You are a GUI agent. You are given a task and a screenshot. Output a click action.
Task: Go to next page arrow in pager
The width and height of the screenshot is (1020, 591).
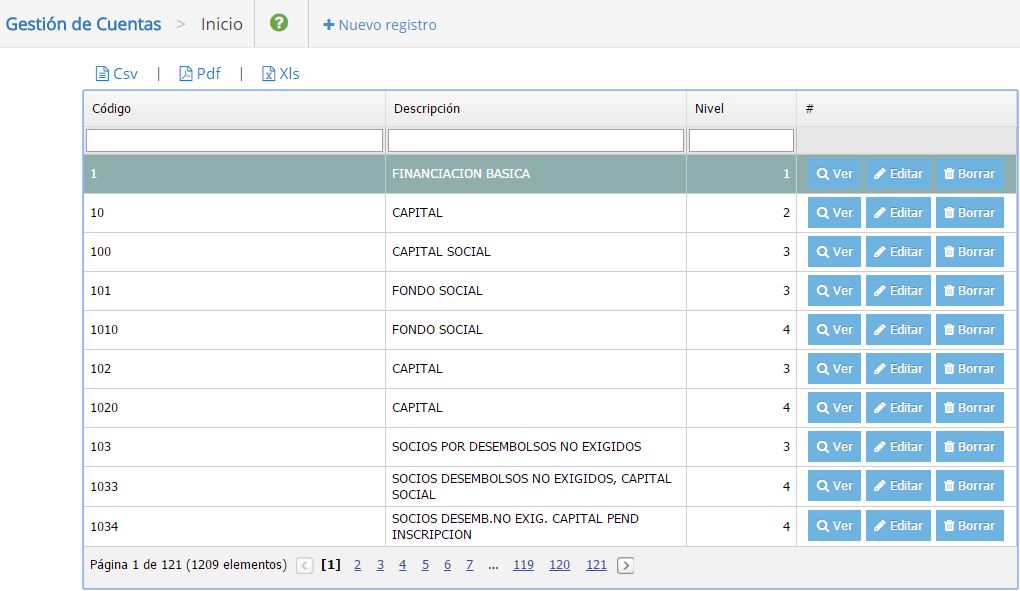(625, 566)
